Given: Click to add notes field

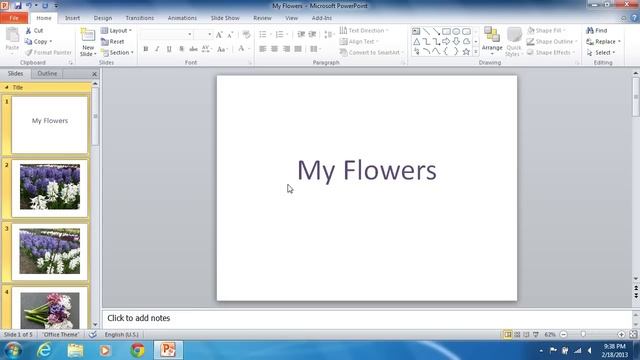Looking at the screenshot, I should 367,318.
